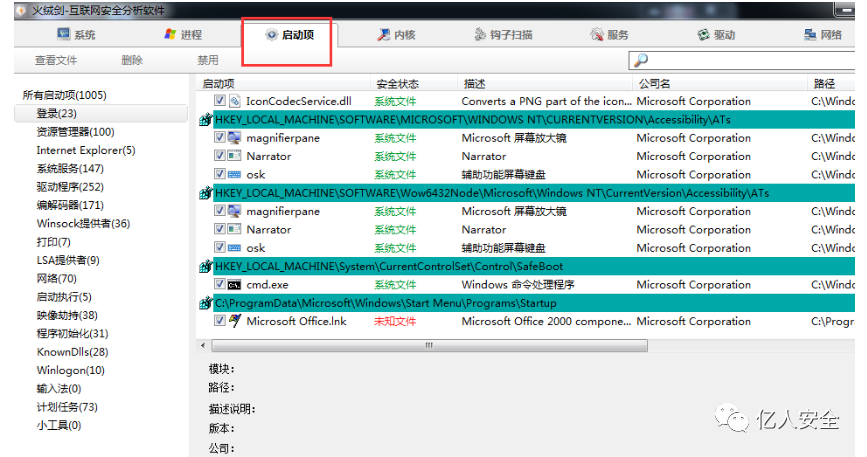Click the 系统 tab monitor icon

point(64,34)
